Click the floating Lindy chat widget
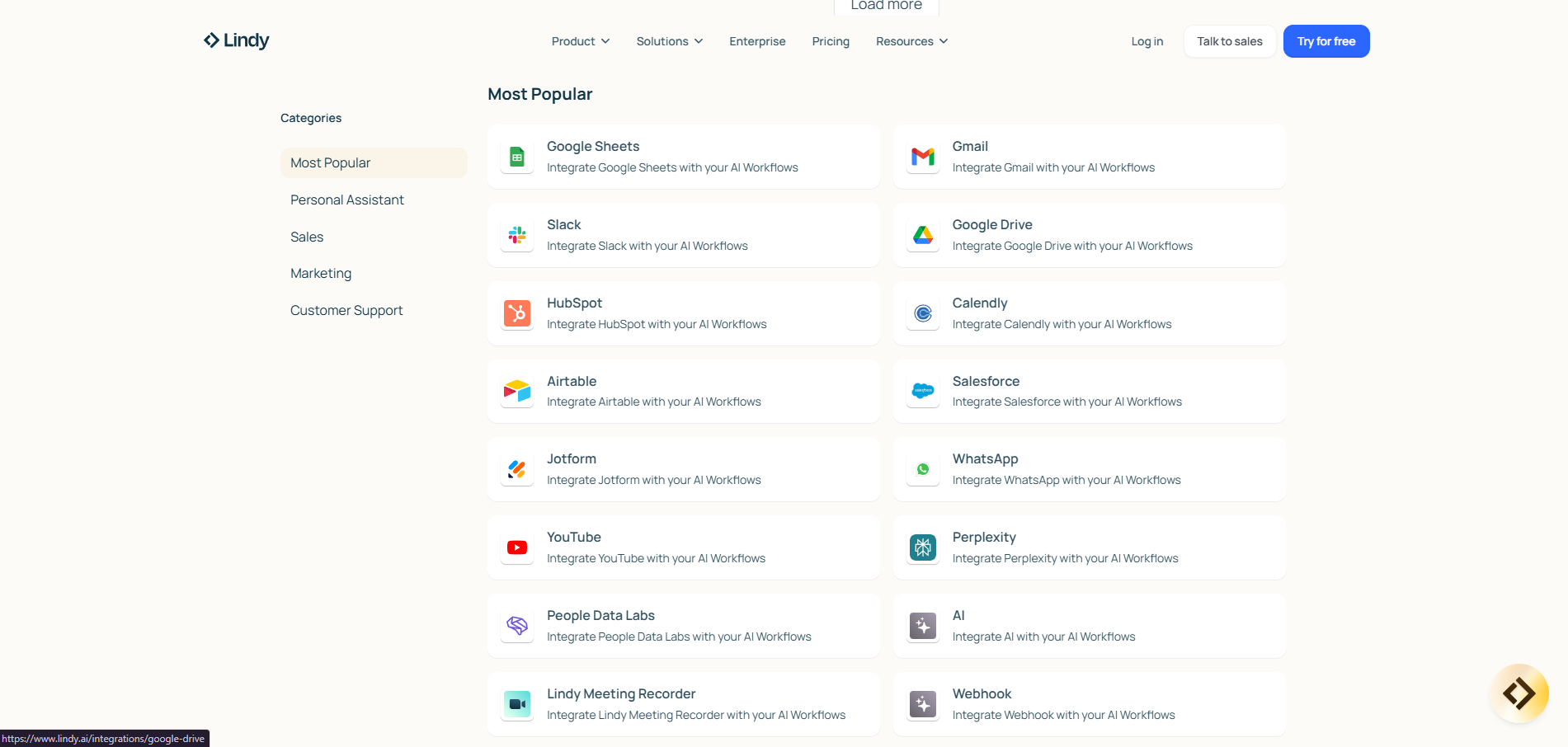 pyautogui.click(x=1519, y=693)
